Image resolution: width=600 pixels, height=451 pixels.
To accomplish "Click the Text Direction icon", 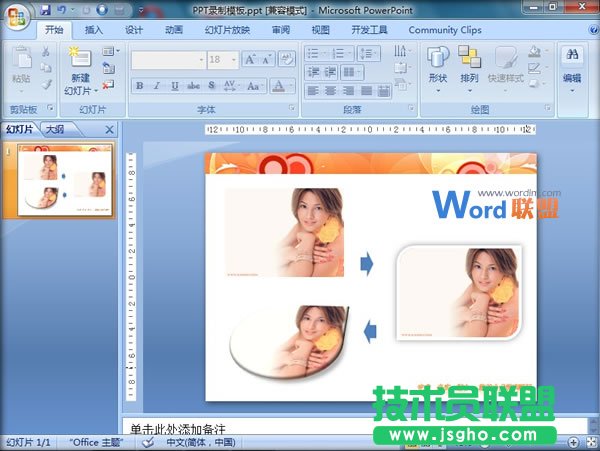I will pos(401,50).
